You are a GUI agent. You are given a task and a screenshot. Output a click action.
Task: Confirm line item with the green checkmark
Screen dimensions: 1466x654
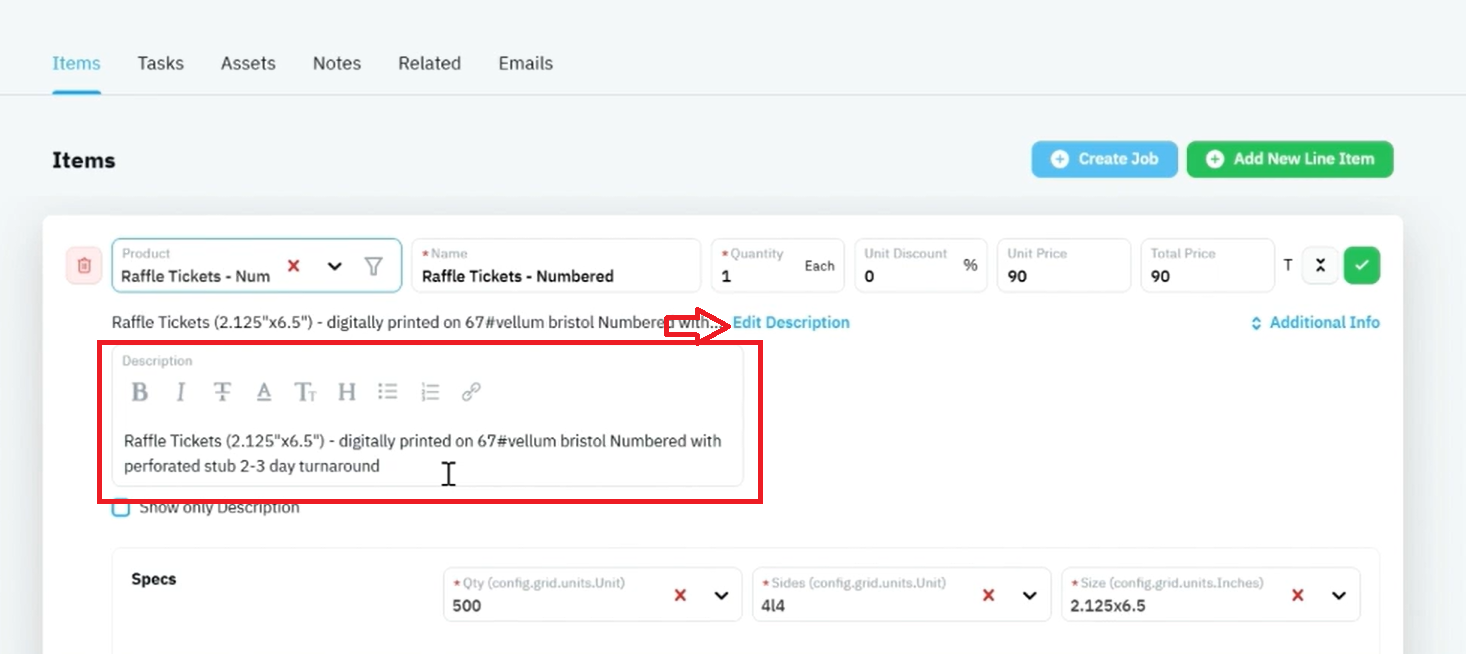tap(1361, 266)
